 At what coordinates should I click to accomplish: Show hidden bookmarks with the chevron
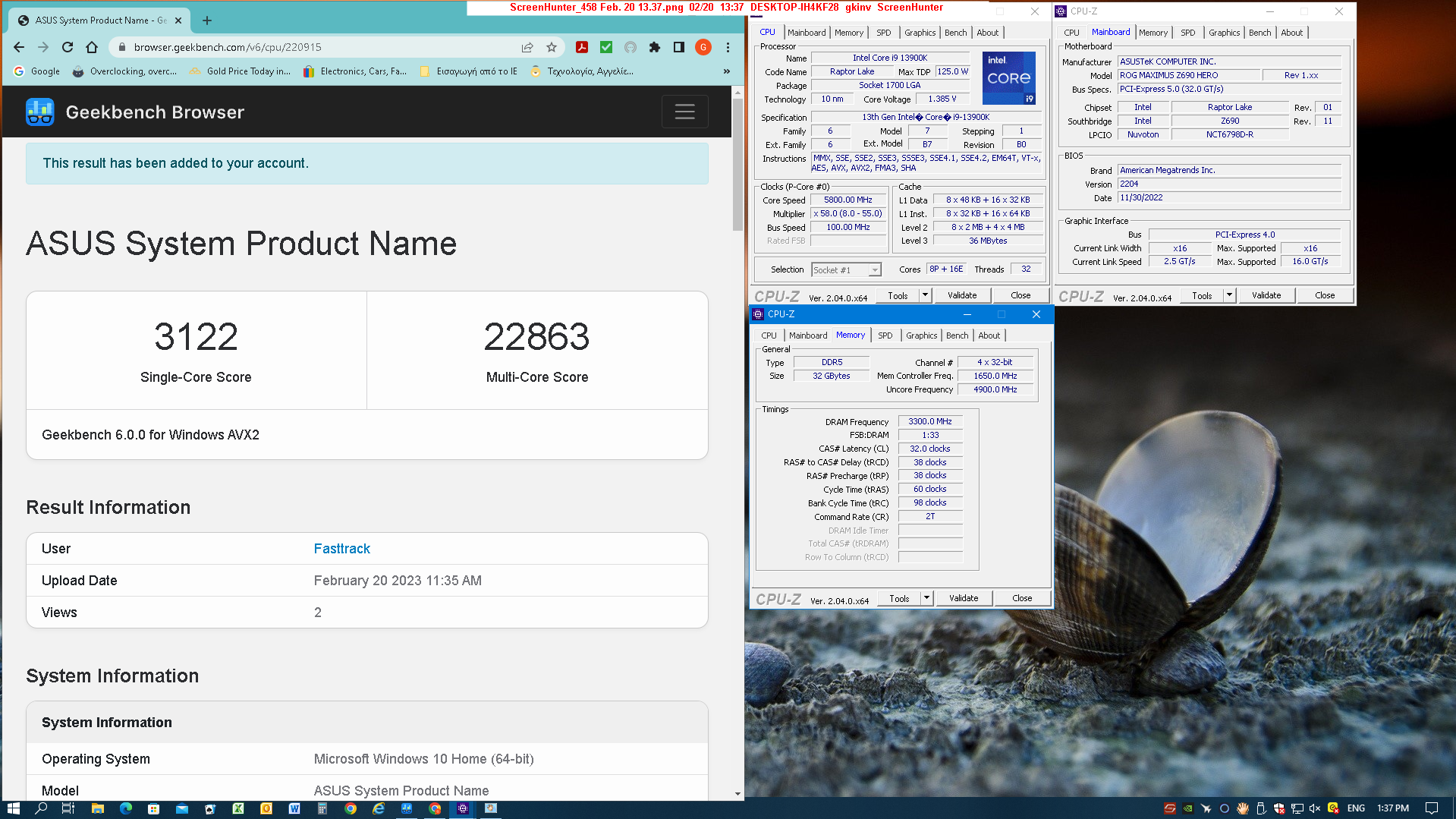coord(726,71)
